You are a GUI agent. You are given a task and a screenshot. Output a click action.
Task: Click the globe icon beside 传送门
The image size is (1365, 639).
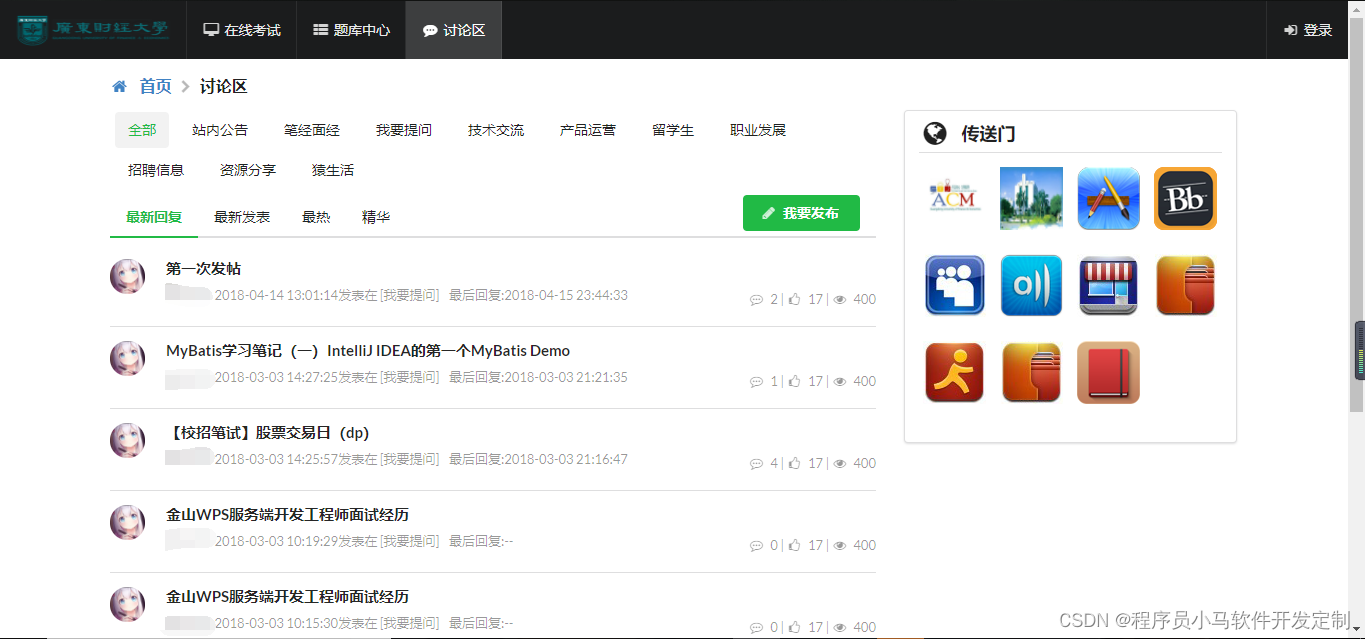point(935,133)
